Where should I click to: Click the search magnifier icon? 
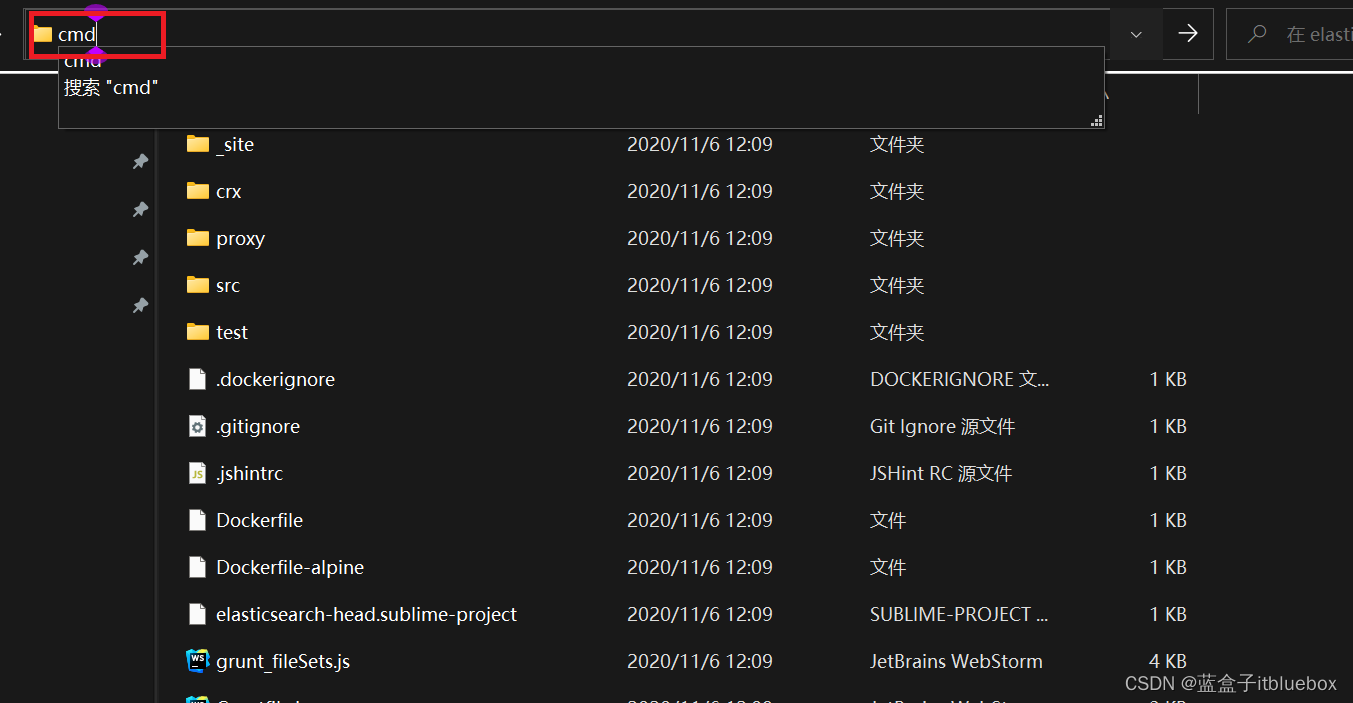pos(1257,34)
